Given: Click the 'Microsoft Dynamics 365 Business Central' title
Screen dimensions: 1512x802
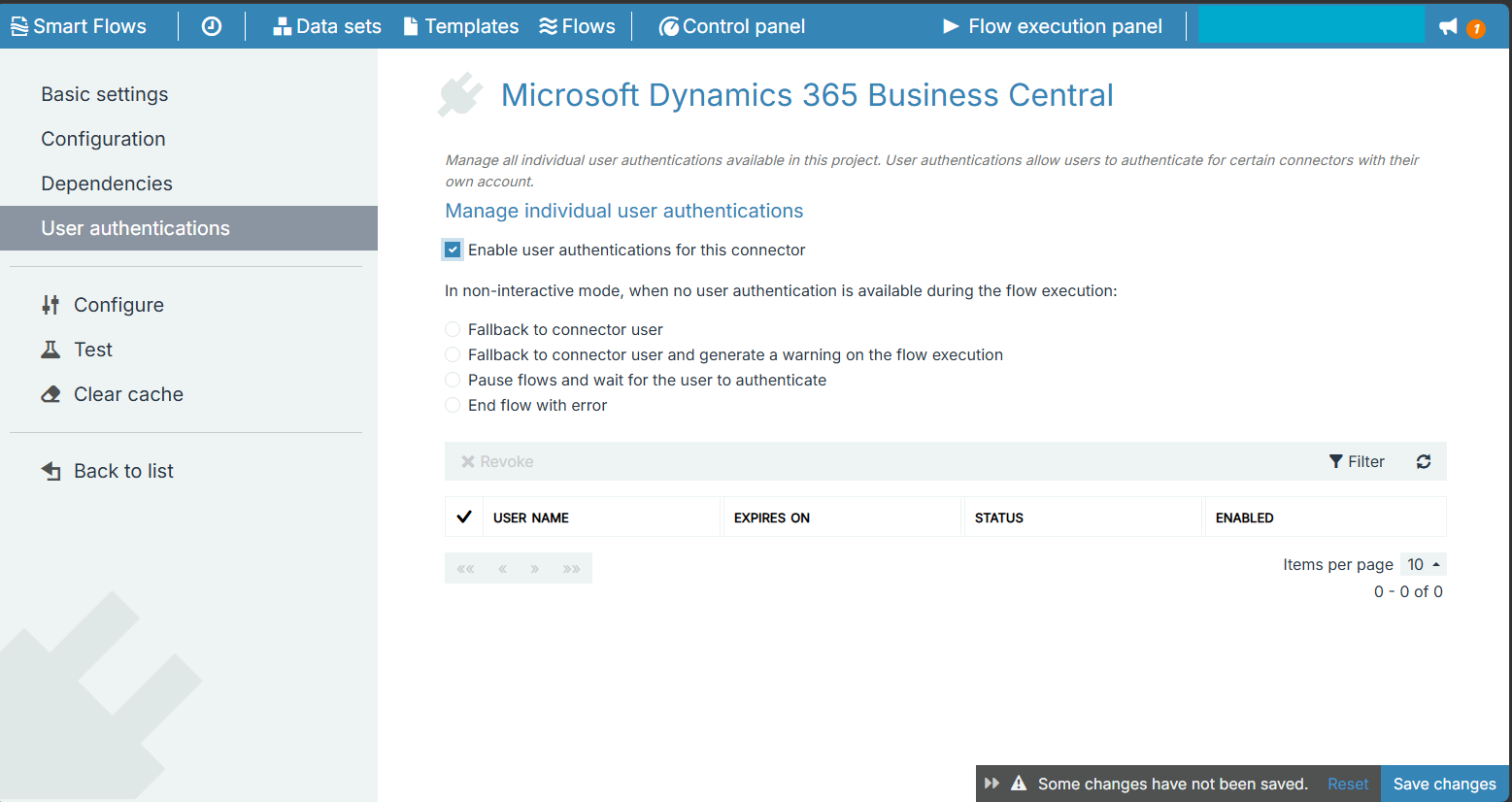Looking at the screenshot, I should (807, 95).
